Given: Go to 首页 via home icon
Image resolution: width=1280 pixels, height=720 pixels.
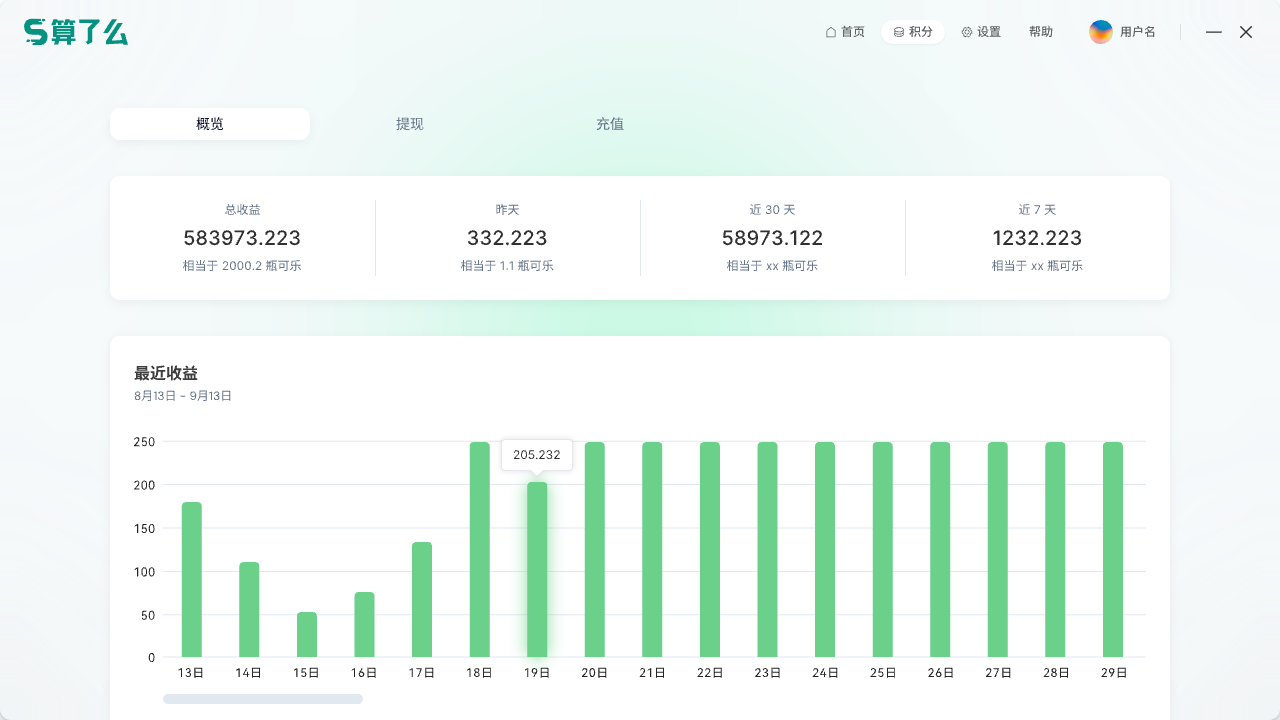Looking at the screenshot, I should tap(830, 32).
